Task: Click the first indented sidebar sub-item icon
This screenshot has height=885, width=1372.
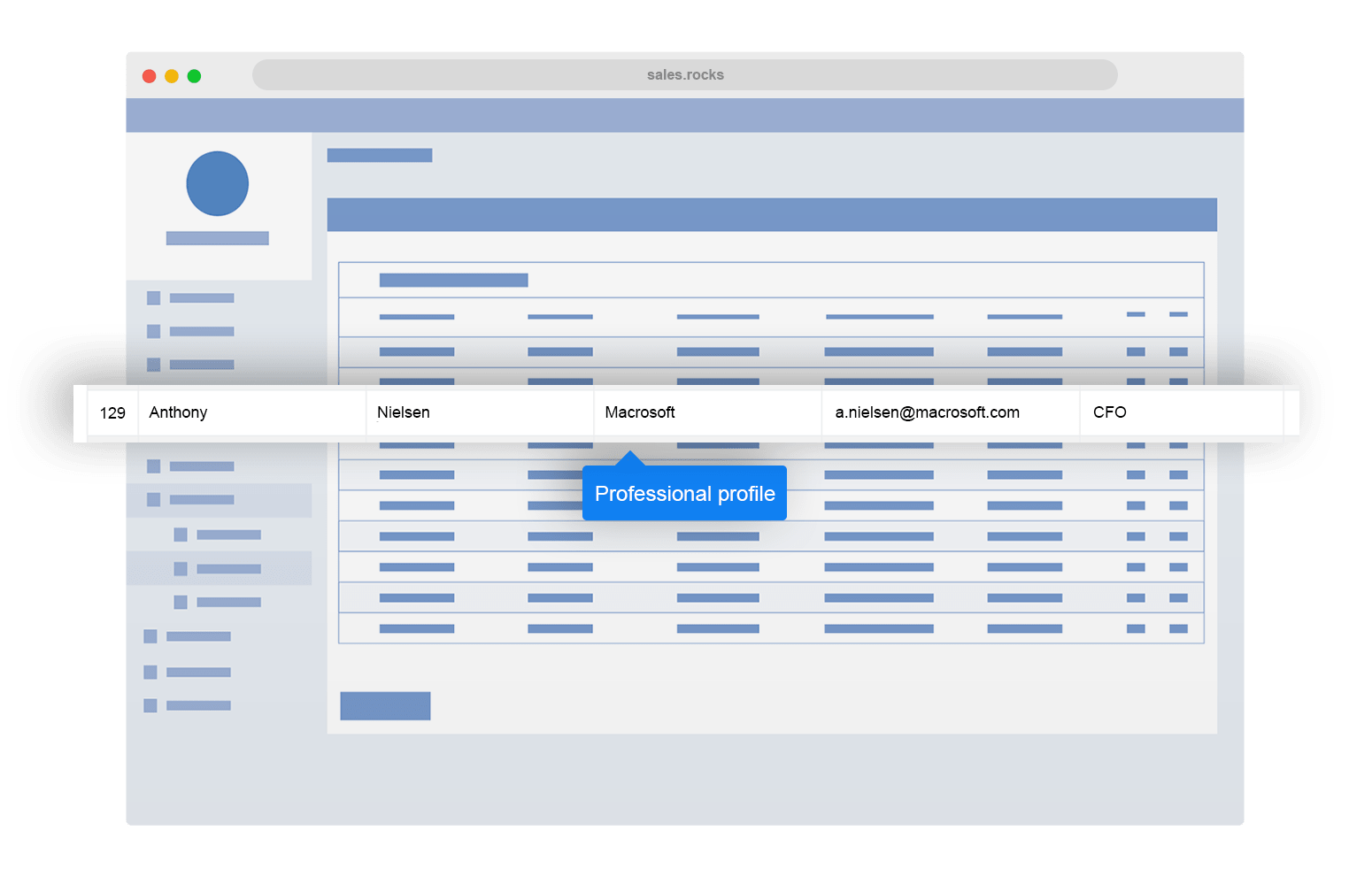Action: (x=181, y=535)
